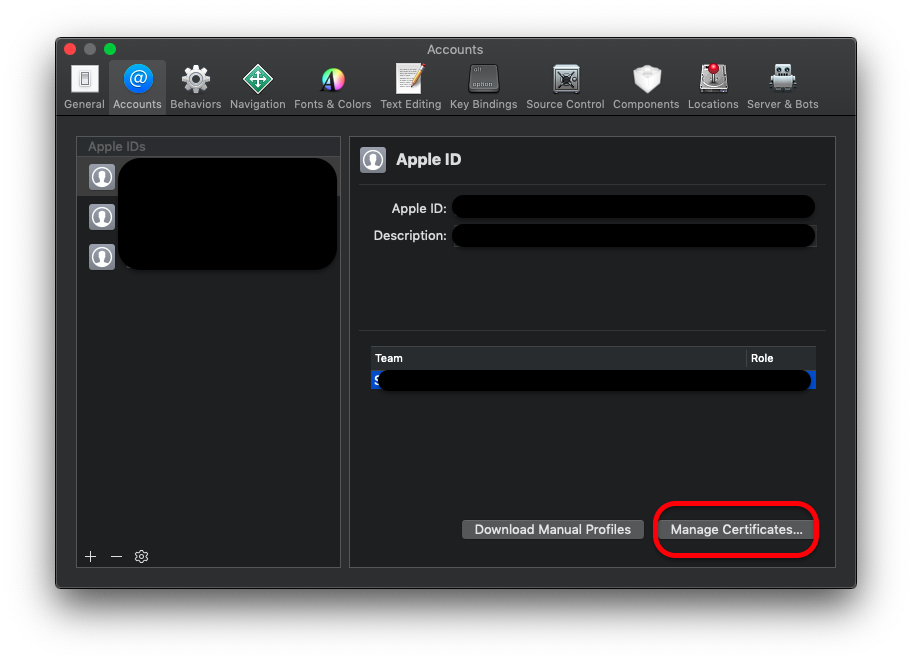Open the Text Editing preferences
This screenshot has height=662, width=912.
[x=411, y=87]
